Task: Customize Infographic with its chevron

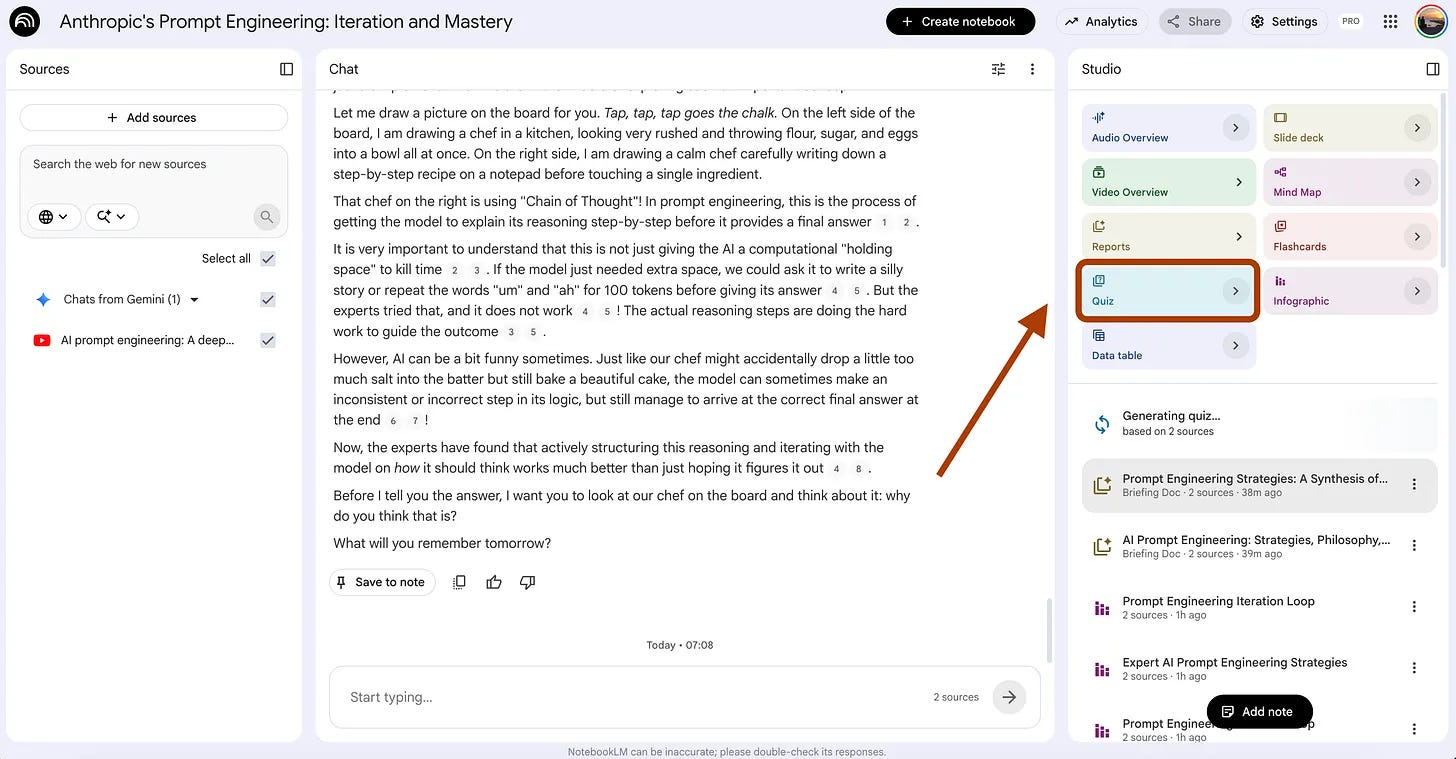Action: [x=1417, y=291]
